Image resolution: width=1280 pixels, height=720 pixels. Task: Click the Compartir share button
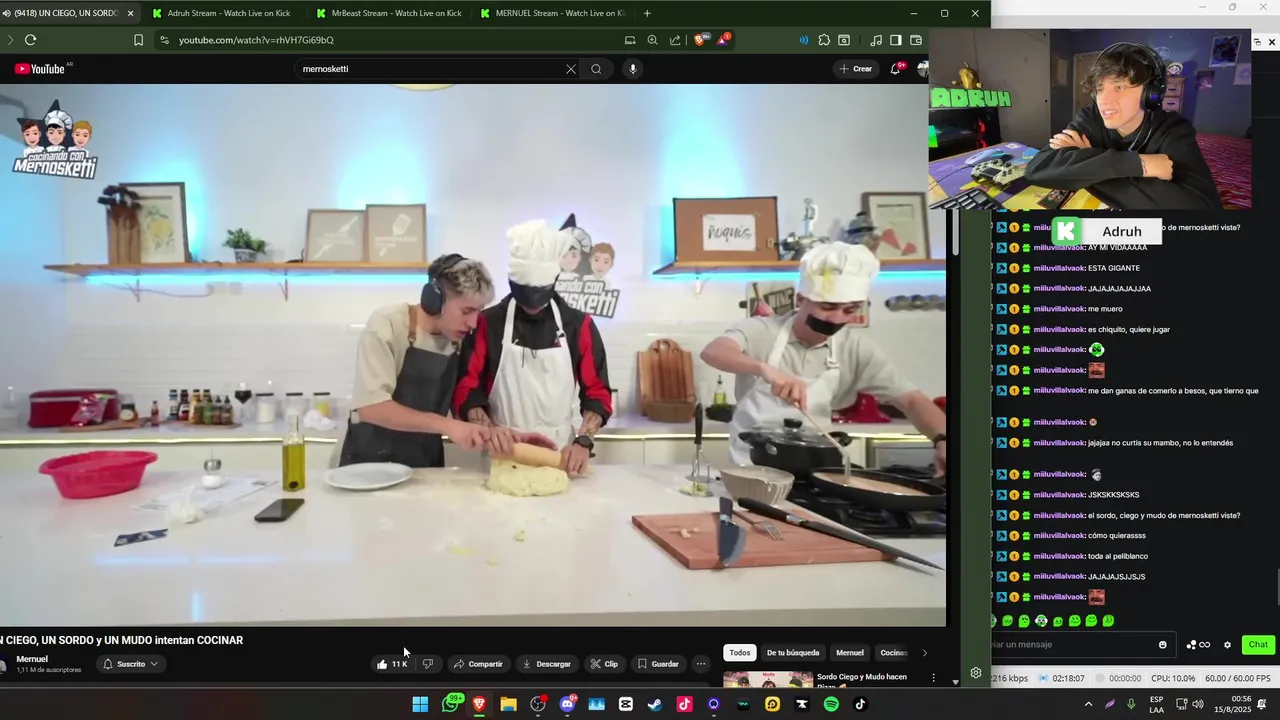[478, 664]
